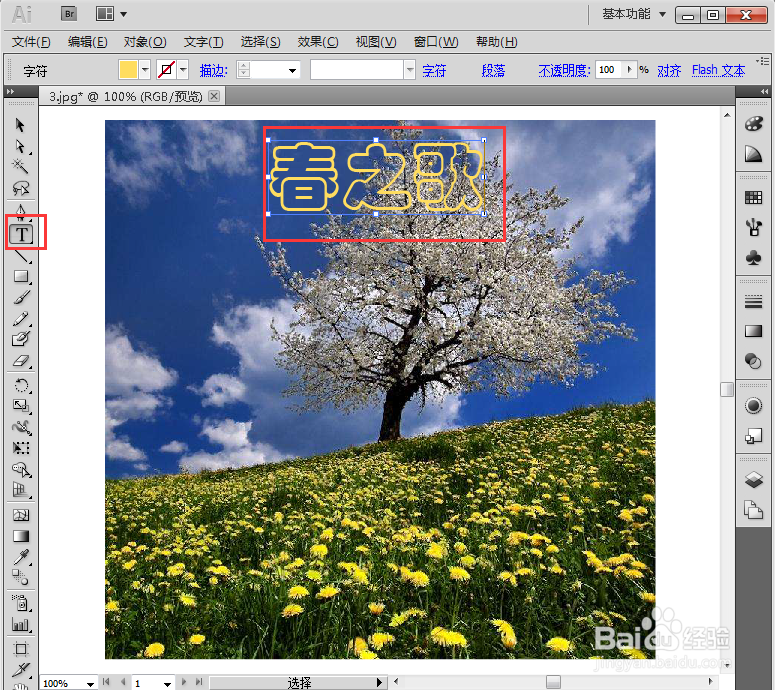Open the Symbols panel club icon
The image size is (775, 690).
pyautogui.click(x=753, y=257)
